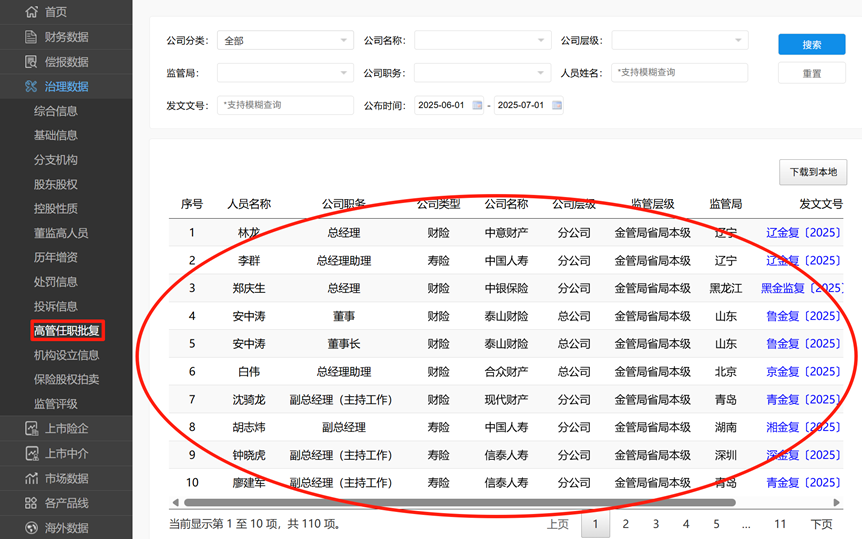Expand the 公司分类 dropdown showing 全部
This screenshot has width=862, height=539.
(285, 41)
